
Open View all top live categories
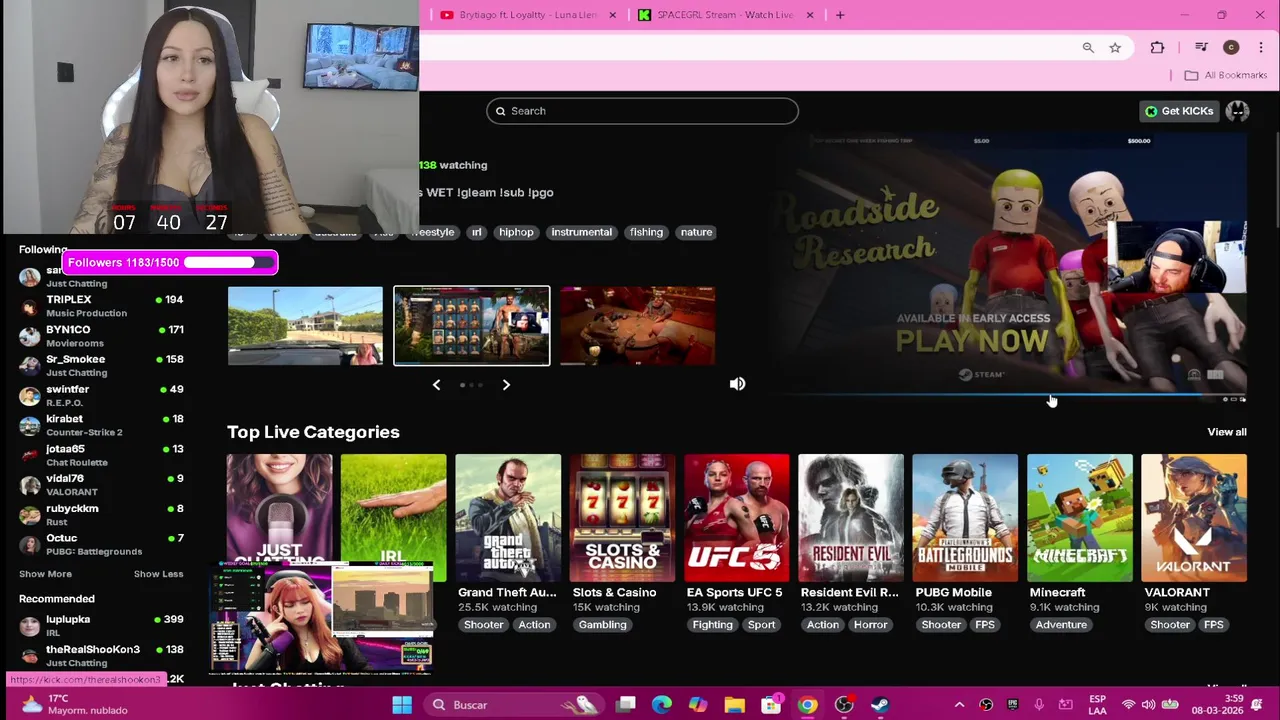tap(1227, 432)
